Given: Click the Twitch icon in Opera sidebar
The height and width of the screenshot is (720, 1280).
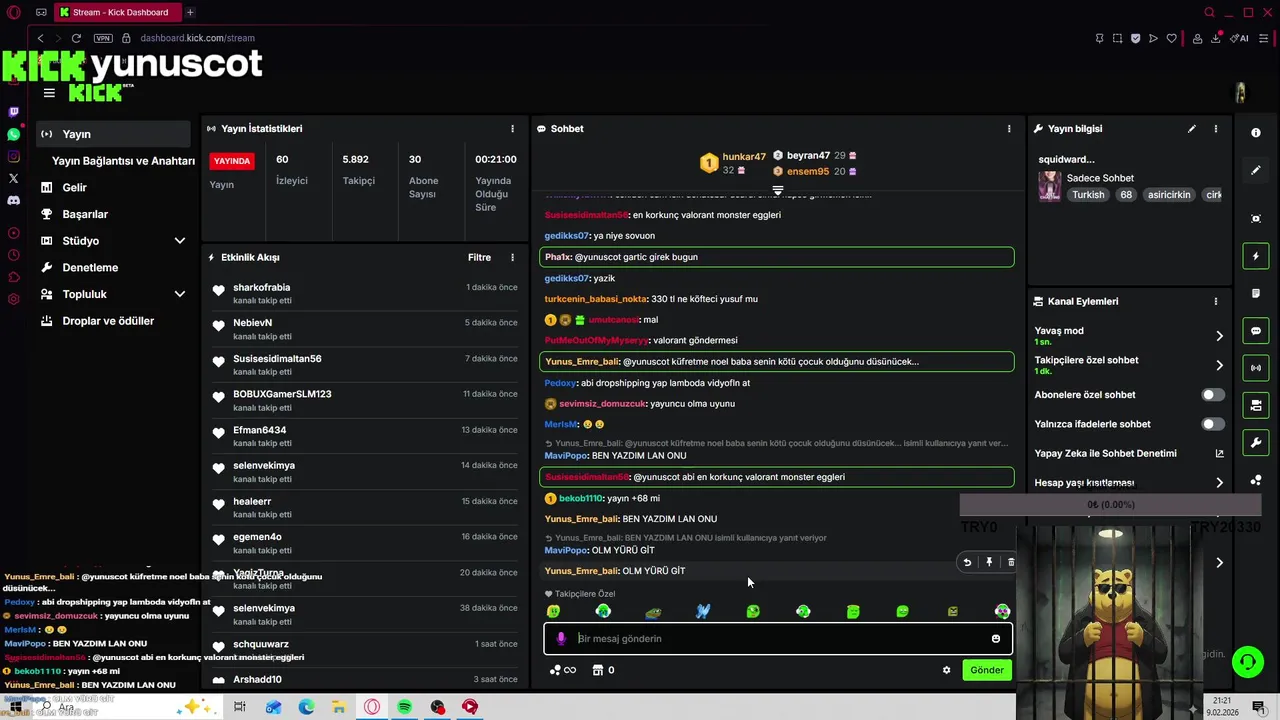Looking at the screenshot, I should click(x=13, y=112).
